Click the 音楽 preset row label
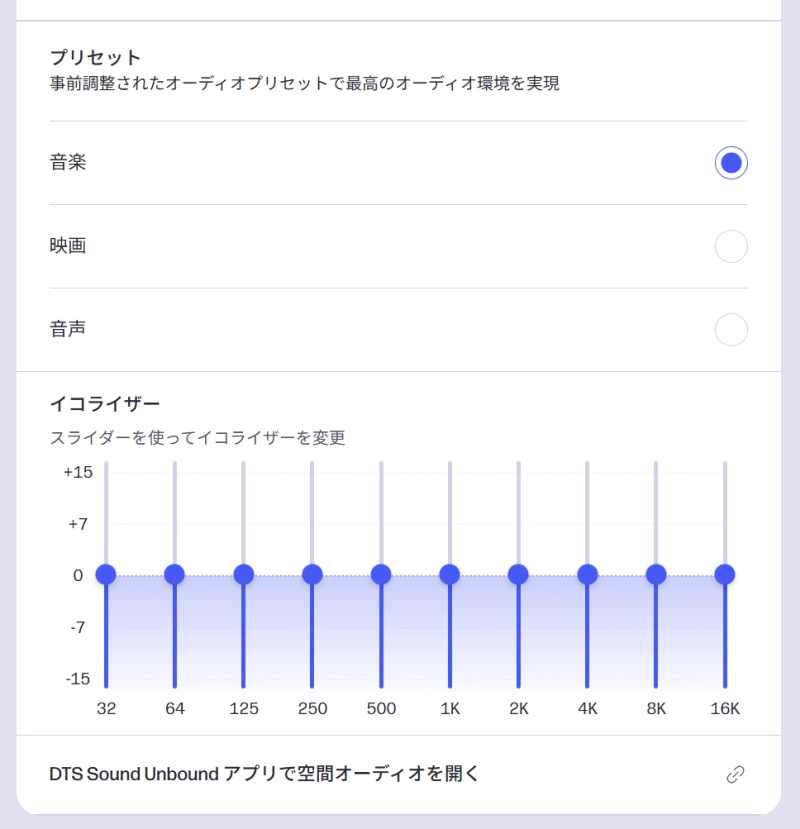The height and width of the screenshot is (829, 800). tap(68, 161)
